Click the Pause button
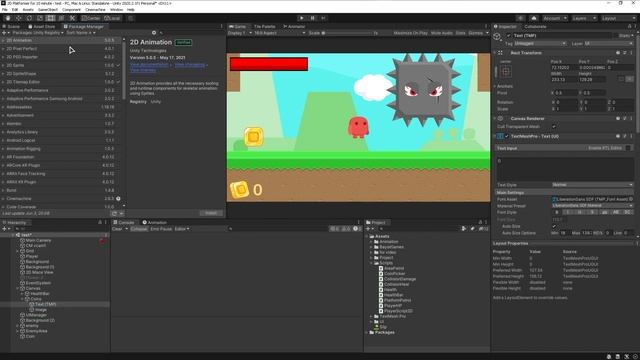640x360 pixels. 313,18
